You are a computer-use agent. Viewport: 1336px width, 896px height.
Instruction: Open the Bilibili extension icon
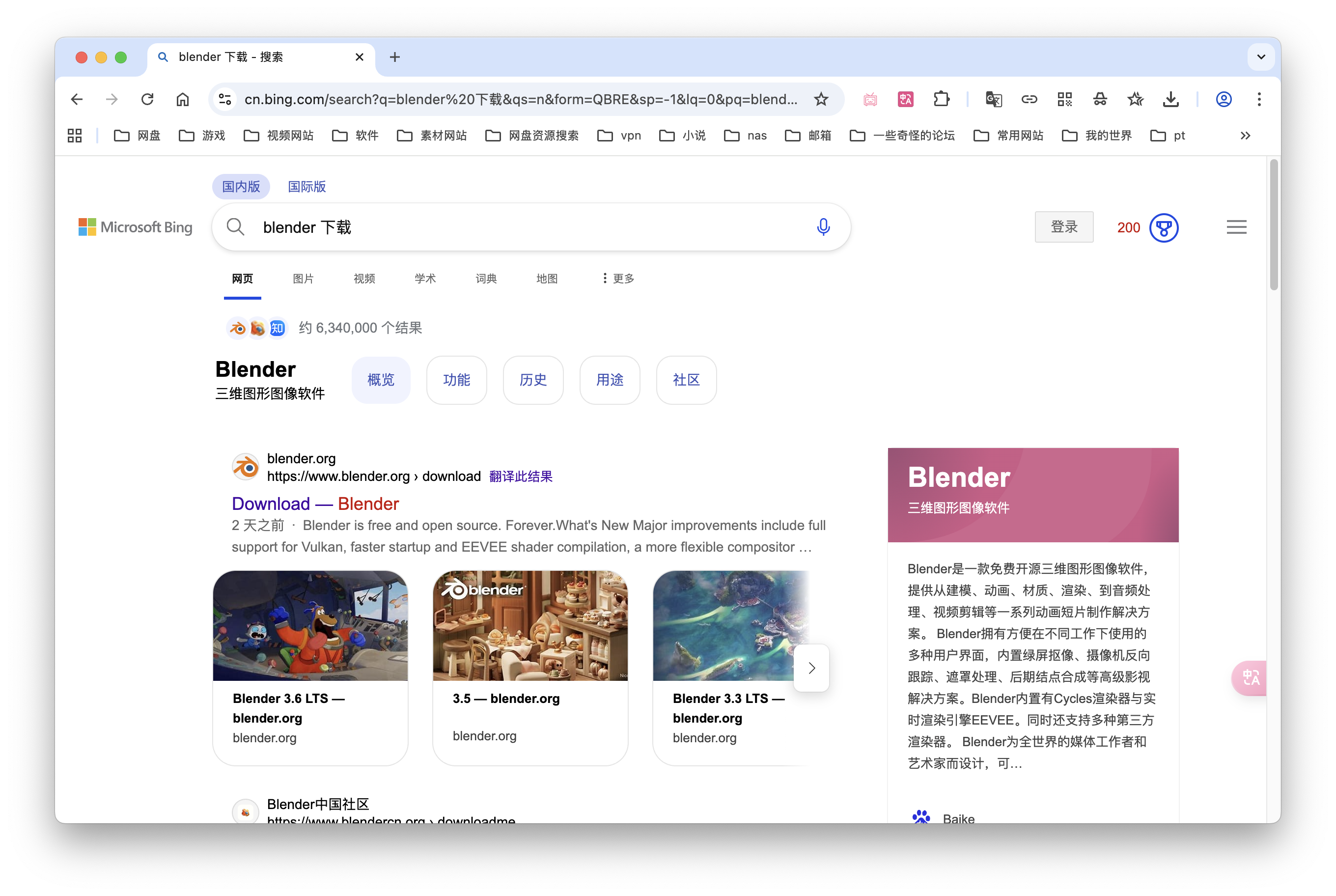870,99
